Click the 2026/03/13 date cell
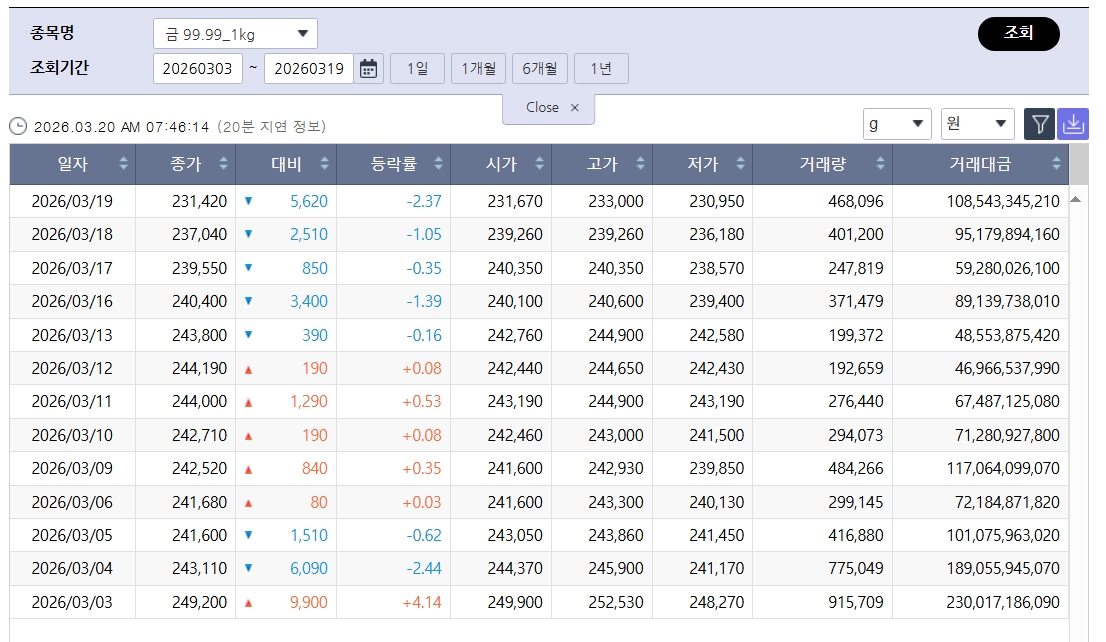 (72, 335)
